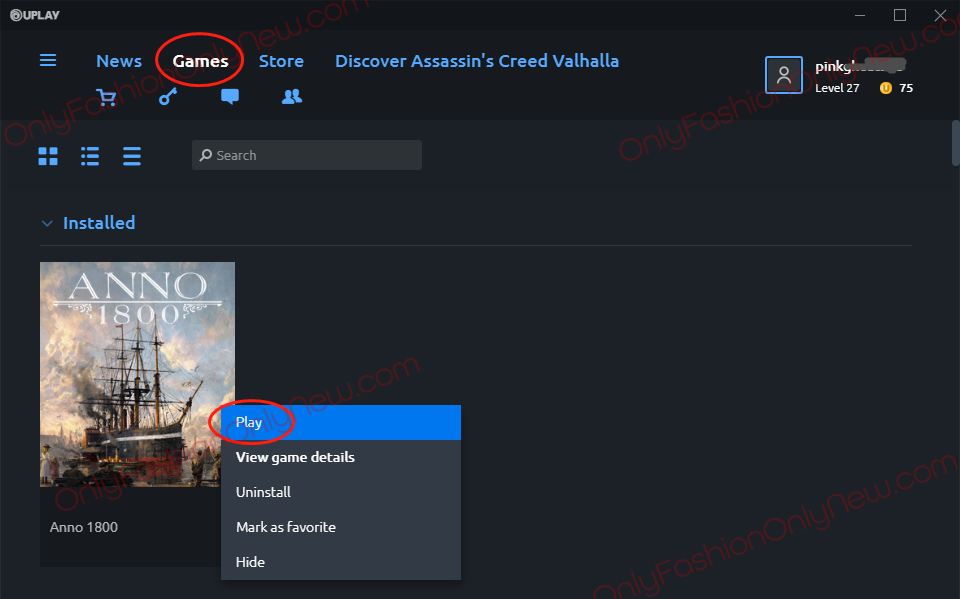This screenshot has width=960, height=599.
Task: Go to the News tab
Action: (x=119, y=61)
